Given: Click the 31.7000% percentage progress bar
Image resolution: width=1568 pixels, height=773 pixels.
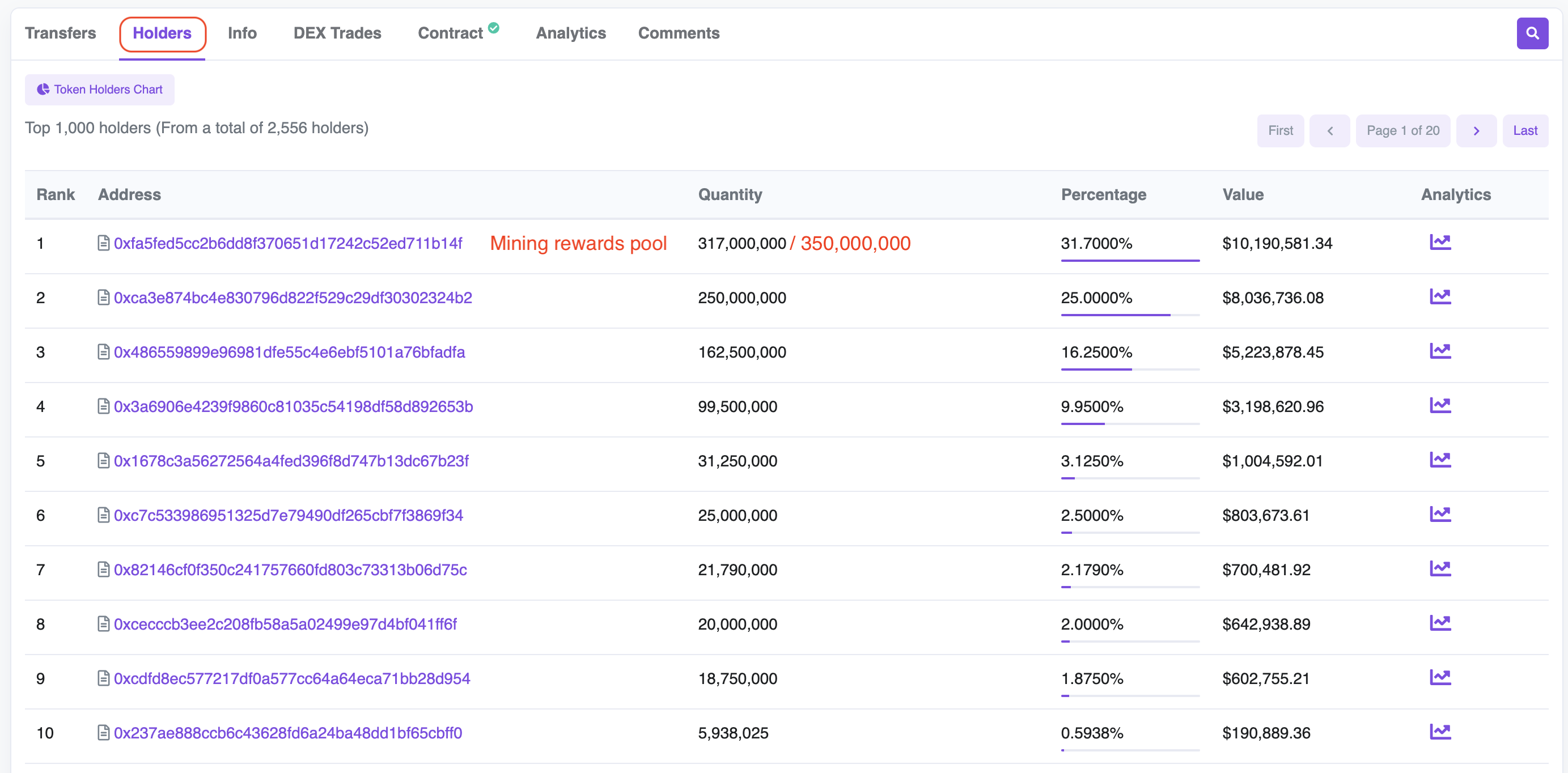Looking at the screenshot, I should [1129, 261].
